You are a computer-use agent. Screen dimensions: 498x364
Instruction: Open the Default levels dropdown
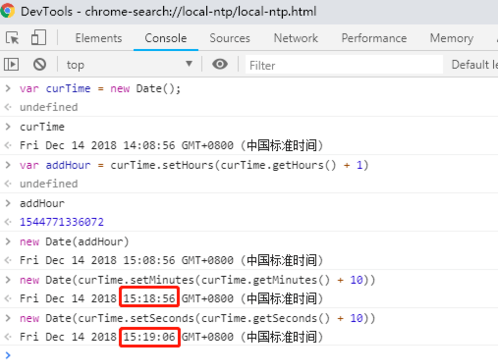474,64
